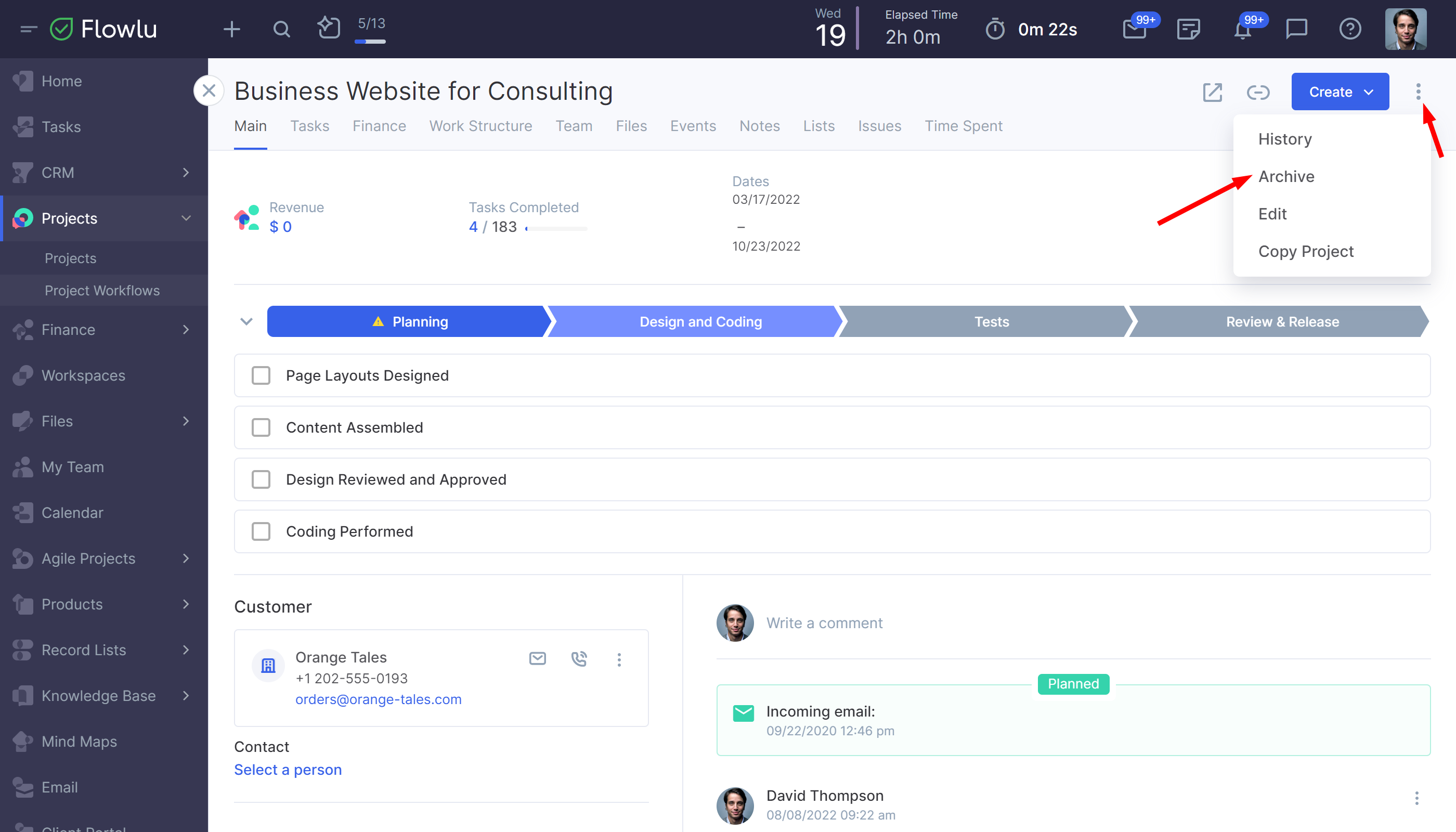Image resolution: width=1456 pixels, height=832 pixels.
Task: Check the Page Layouts Designed checkbox
Action: coord(261,375)
